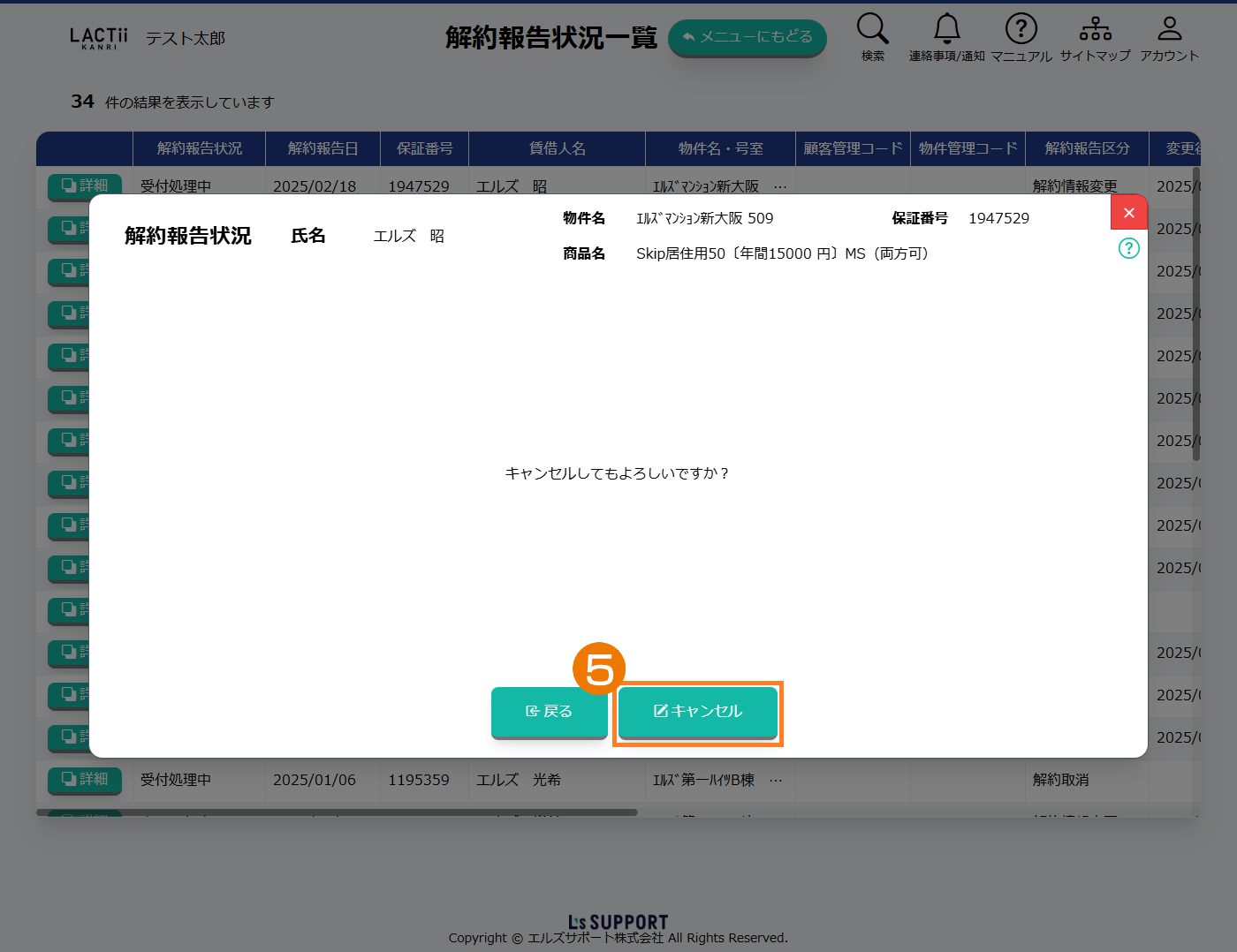Click the 解約報告状況 column header
Screen dimensions: 1237x952
click(199, 148)
